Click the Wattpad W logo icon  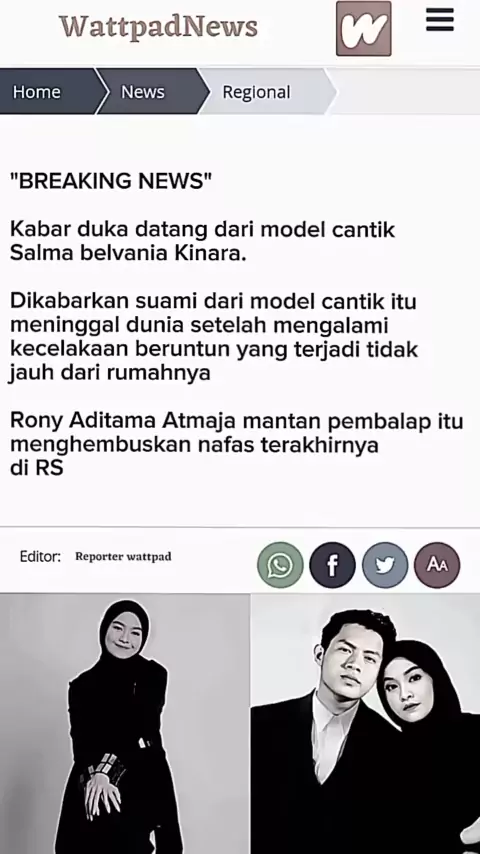point(363,28)
